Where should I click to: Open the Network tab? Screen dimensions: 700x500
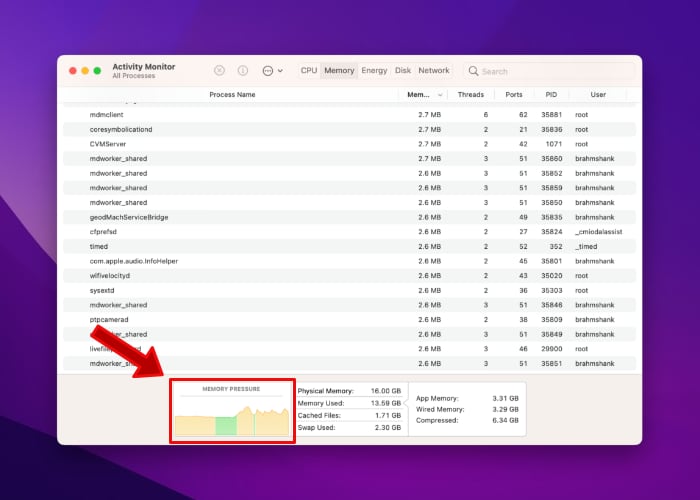coord(434,71)
